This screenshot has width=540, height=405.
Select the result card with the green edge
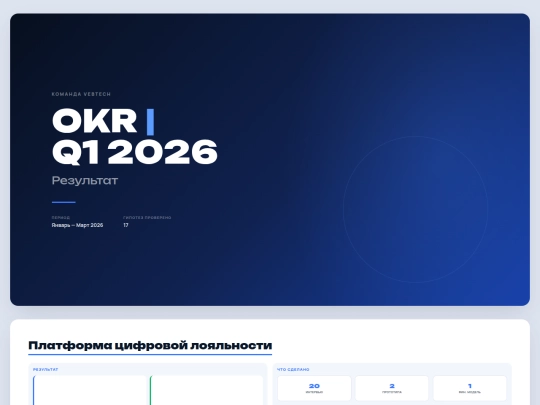click(x=206, y=390)
